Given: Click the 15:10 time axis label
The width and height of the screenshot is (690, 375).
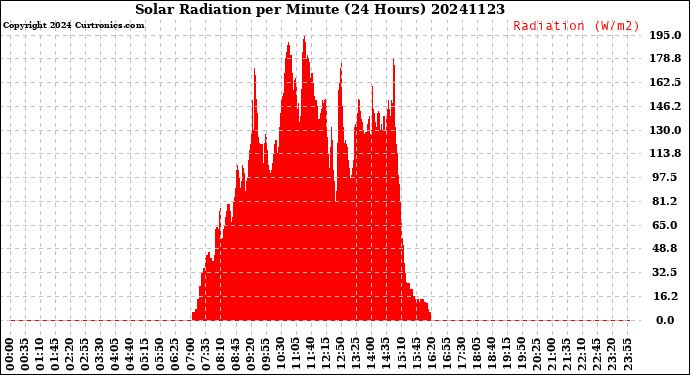Looking at the screenshot, I should [x=401, y=355].
